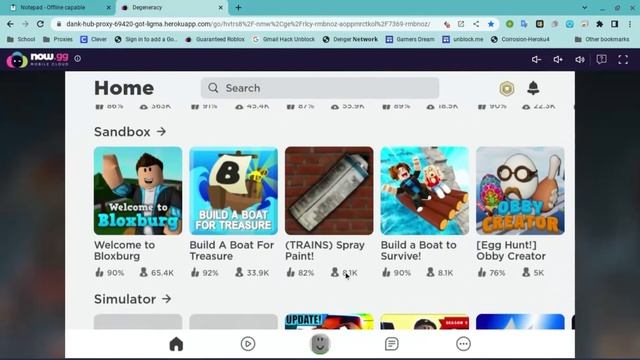Reload the current page
640x360 pixels.
(x=40, y=24)
